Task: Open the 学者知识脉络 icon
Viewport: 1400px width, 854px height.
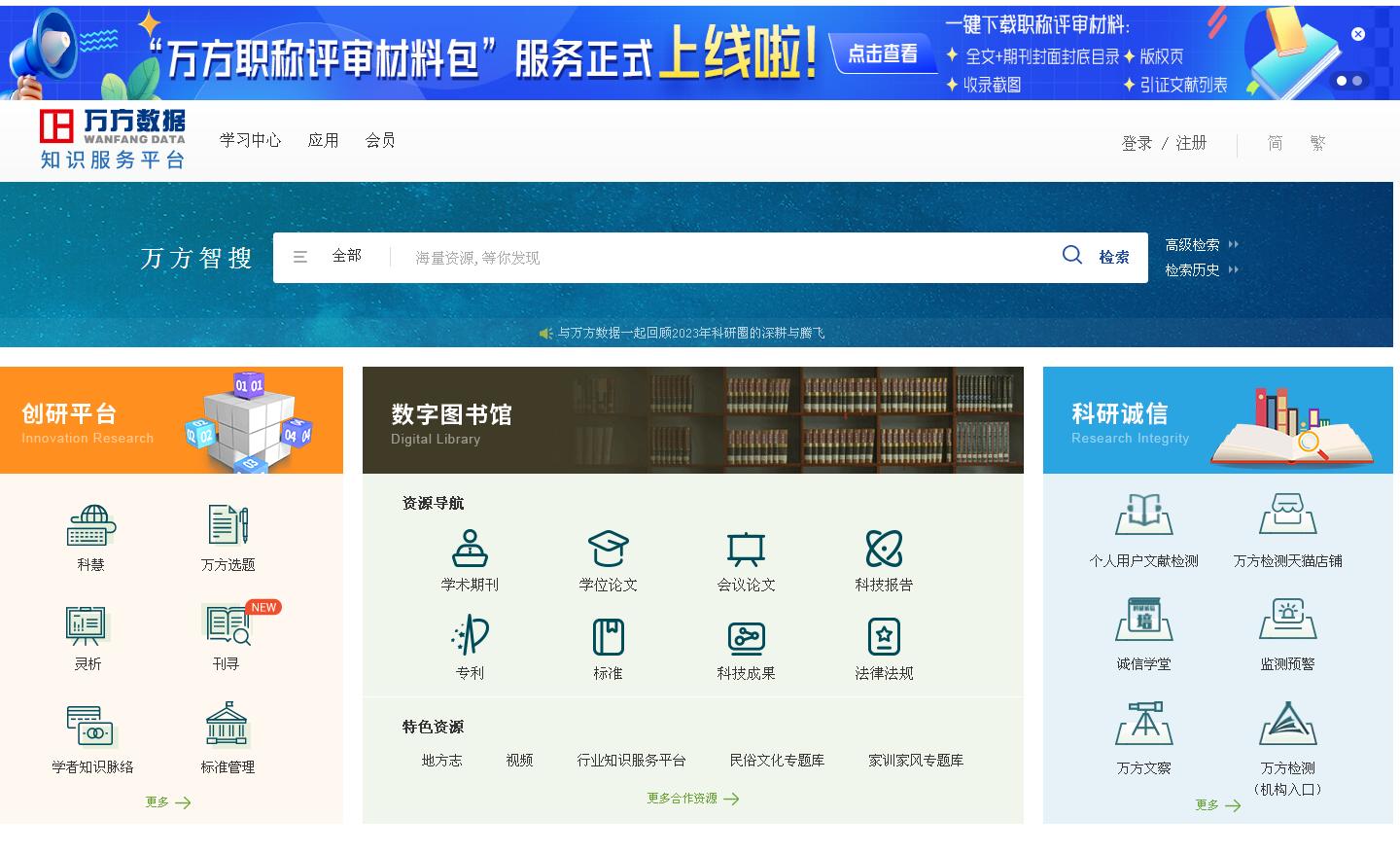Action: pos(90,726)
